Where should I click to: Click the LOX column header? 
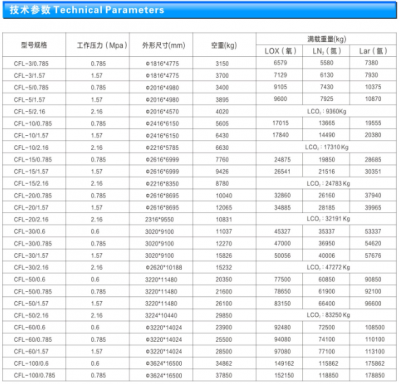point(279,51)
